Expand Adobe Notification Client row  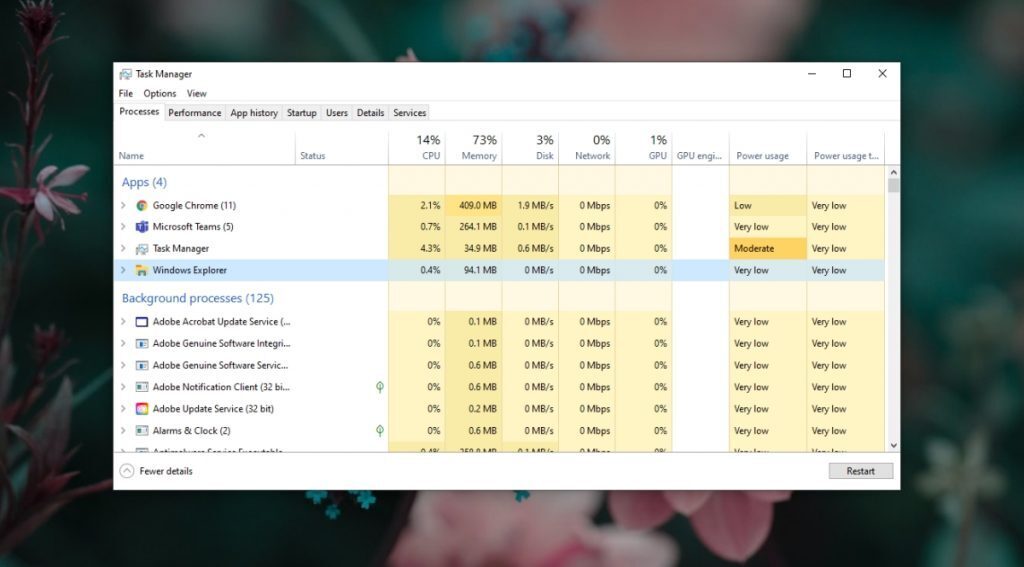point(123,387)
